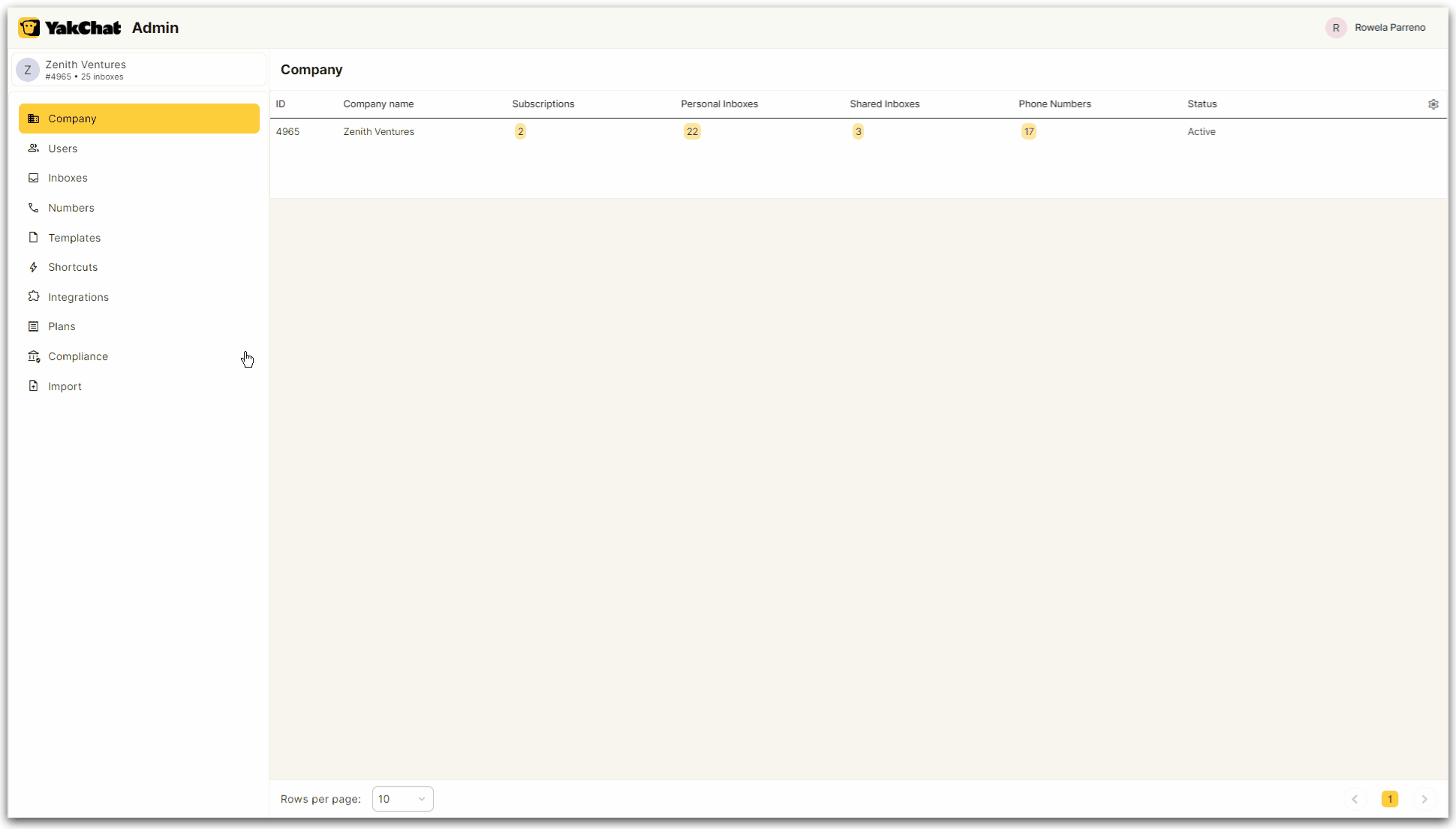Click the Phone Numbers badge 17
This screenshot has height=829, width=1456.
click(1028, 132)
